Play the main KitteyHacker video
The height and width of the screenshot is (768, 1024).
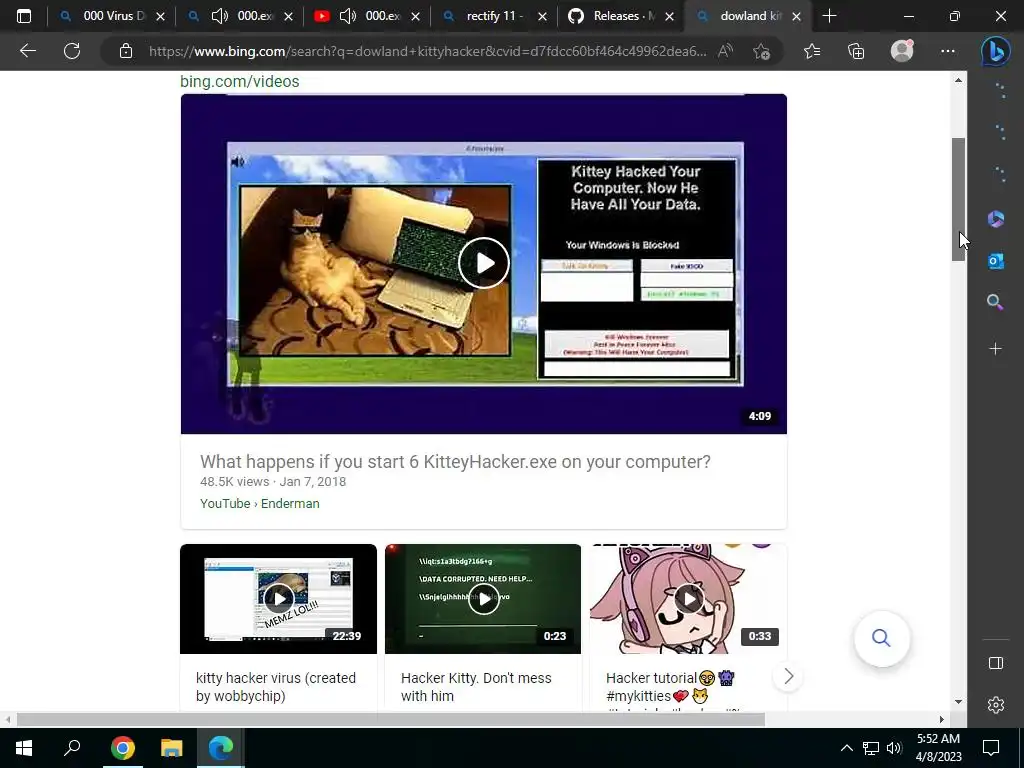click(484, 263)
